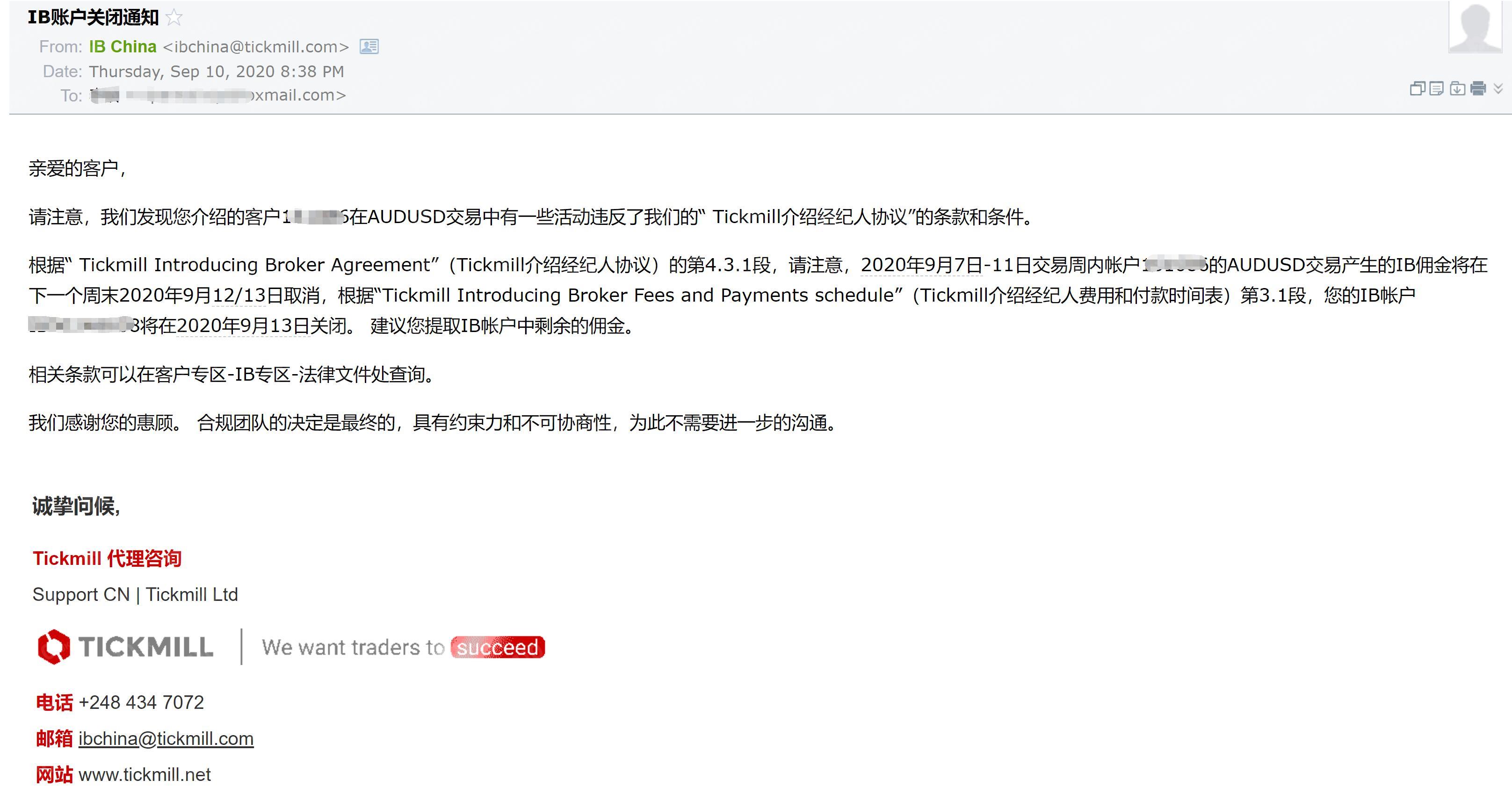Screen dimensions: 1512x787
Task: Click the red succeed badge
Action: tap(498, 647)
